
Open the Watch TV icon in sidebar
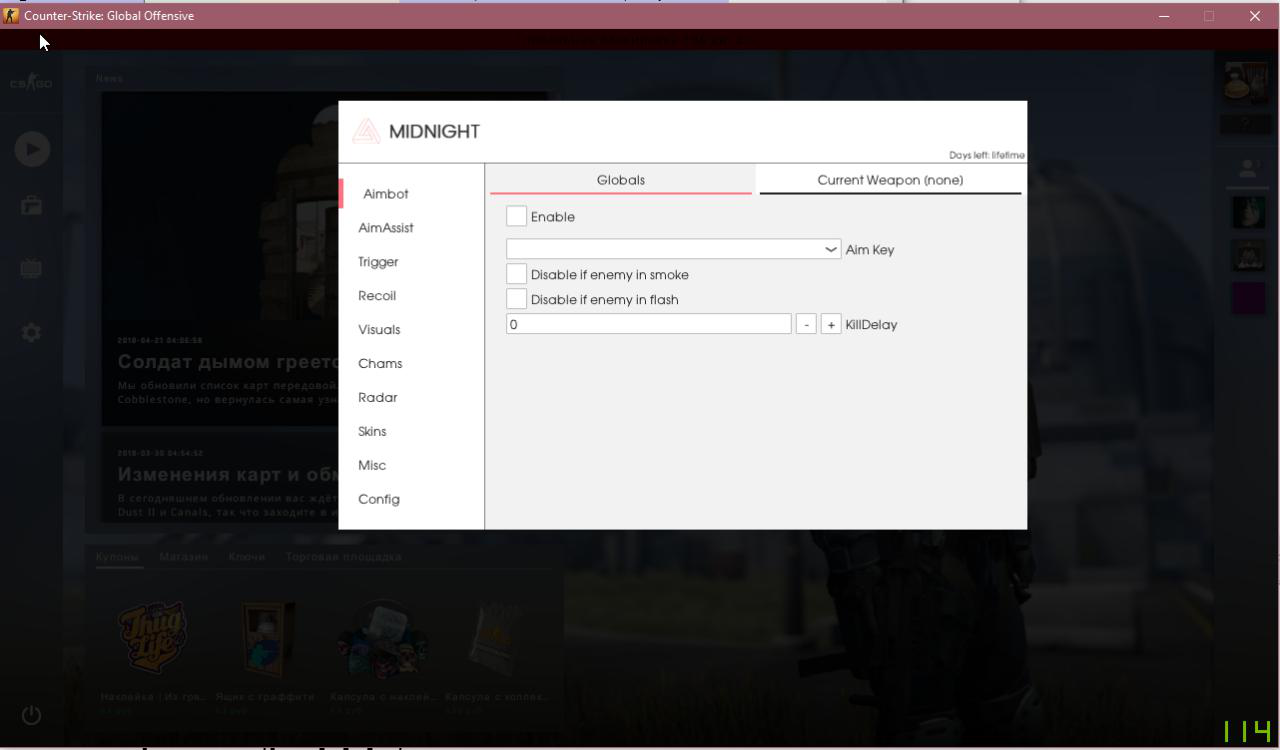32,268
